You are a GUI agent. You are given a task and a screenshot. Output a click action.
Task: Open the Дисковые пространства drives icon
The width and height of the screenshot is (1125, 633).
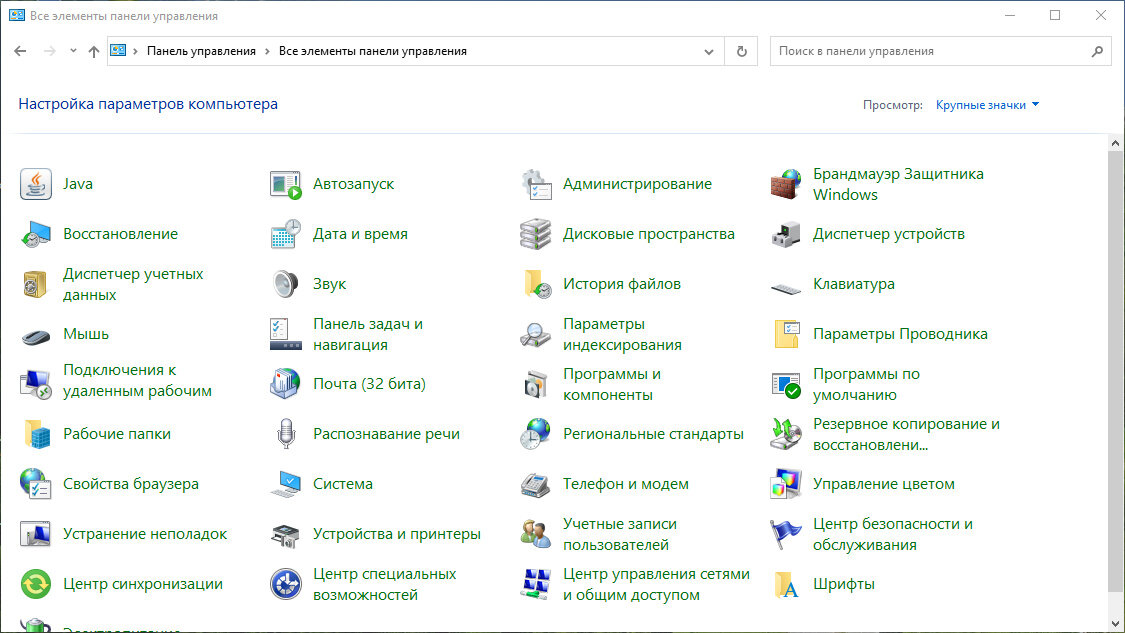pyautogui.click(x=536, y=234)
